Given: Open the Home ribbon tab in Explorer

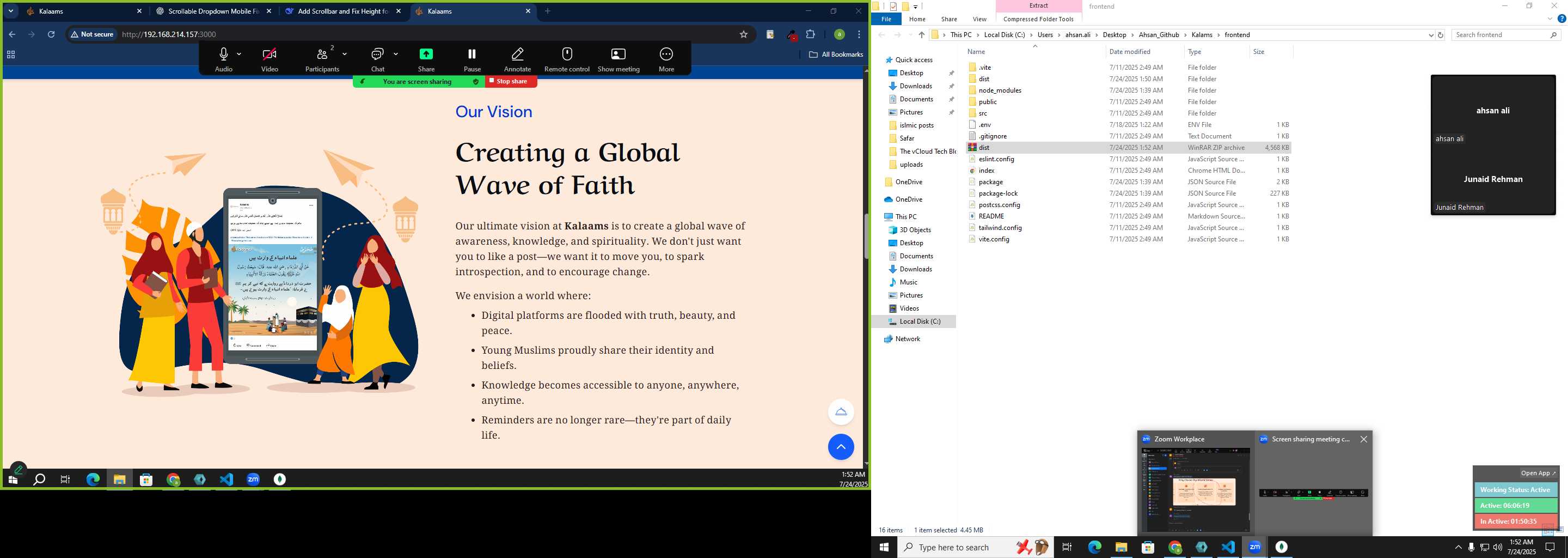Looking at the screenshot, I should (917, 19).
